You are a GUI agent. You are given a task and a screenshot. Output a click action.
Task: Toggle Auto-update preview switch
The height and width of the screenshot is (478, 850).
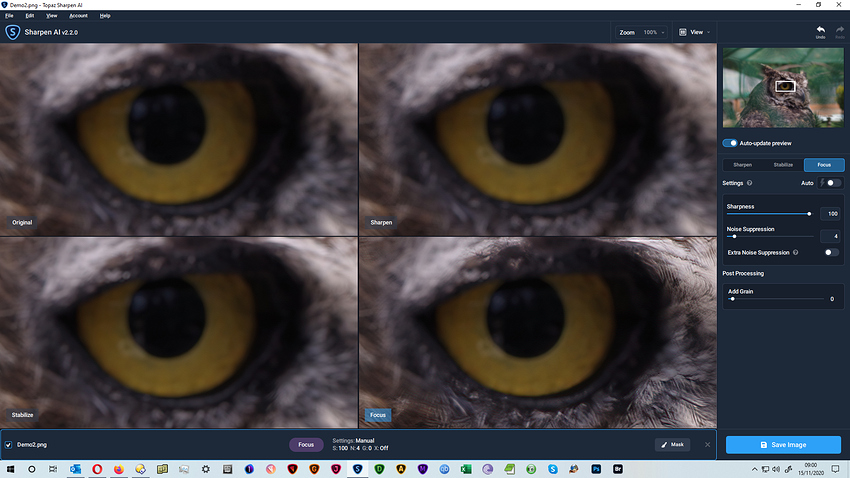coord(730,143)
